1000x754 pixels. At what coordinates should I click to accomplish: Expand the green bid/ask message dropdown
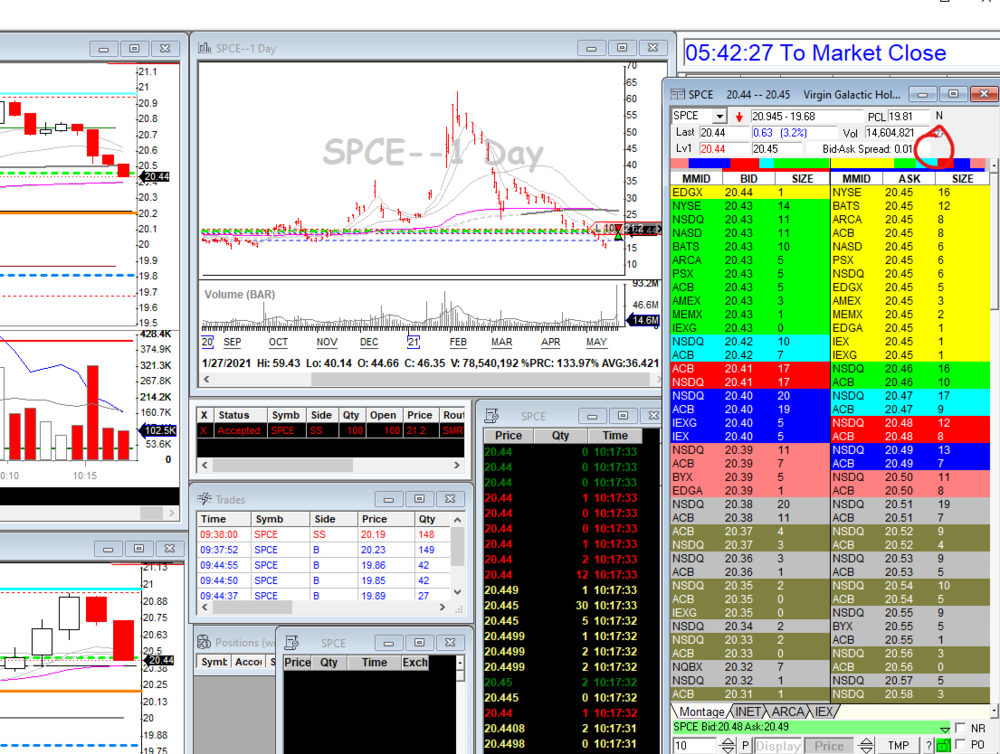click(945, 728)
